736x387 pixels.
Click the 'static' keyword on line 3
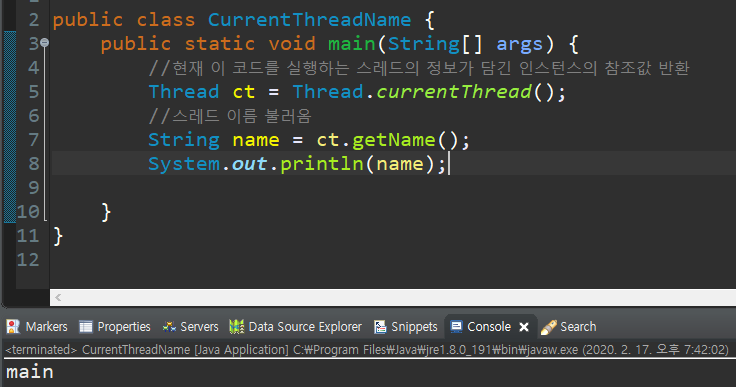220,44
